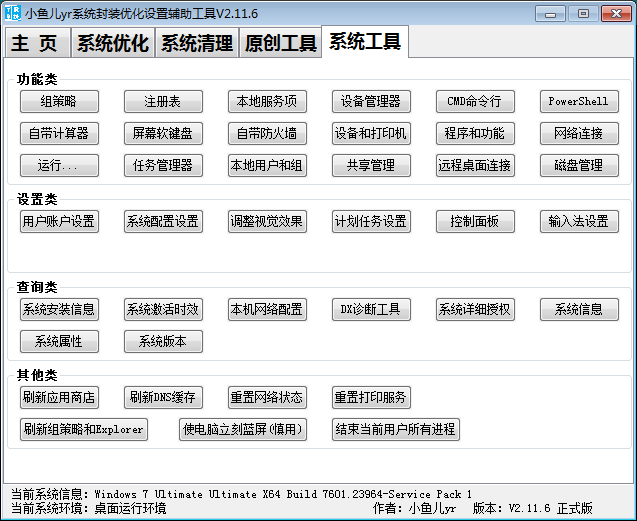Click 结束当前用户所有进程 button
Image resolution: width=637 pixels, height=521 pixels.
pos(396,430)
